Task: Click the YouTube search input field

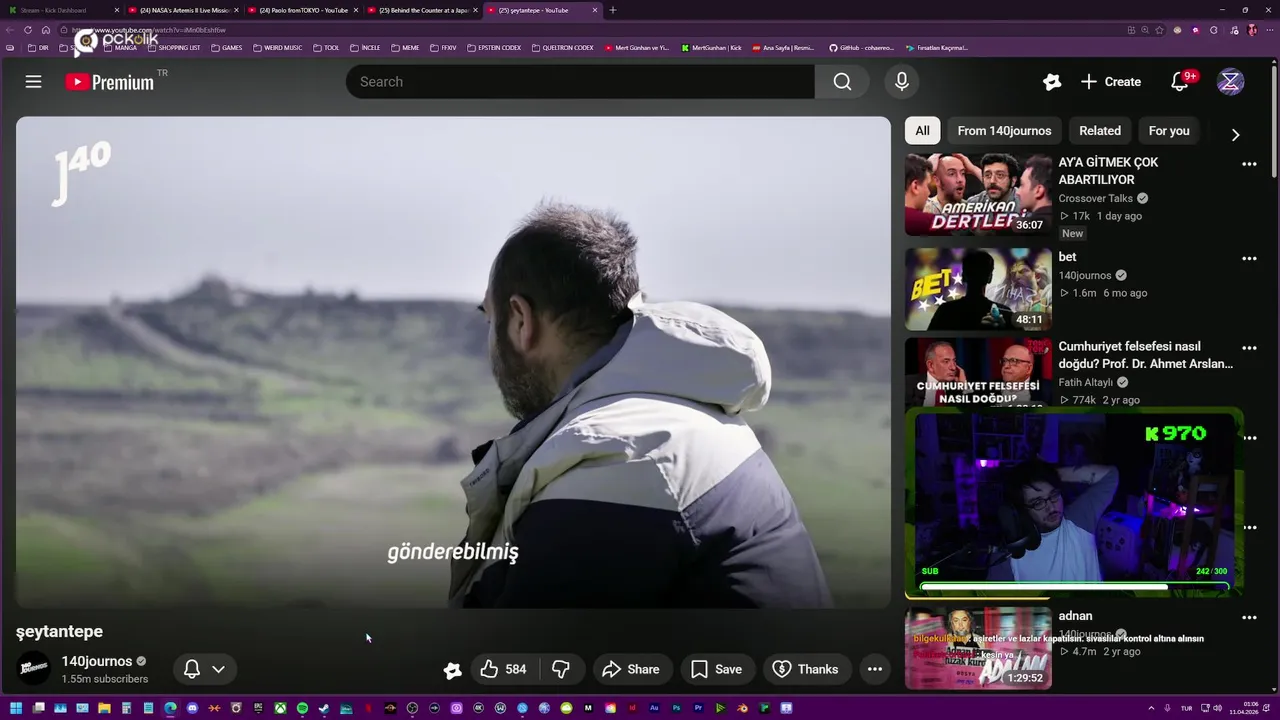Action: point(580,82)
